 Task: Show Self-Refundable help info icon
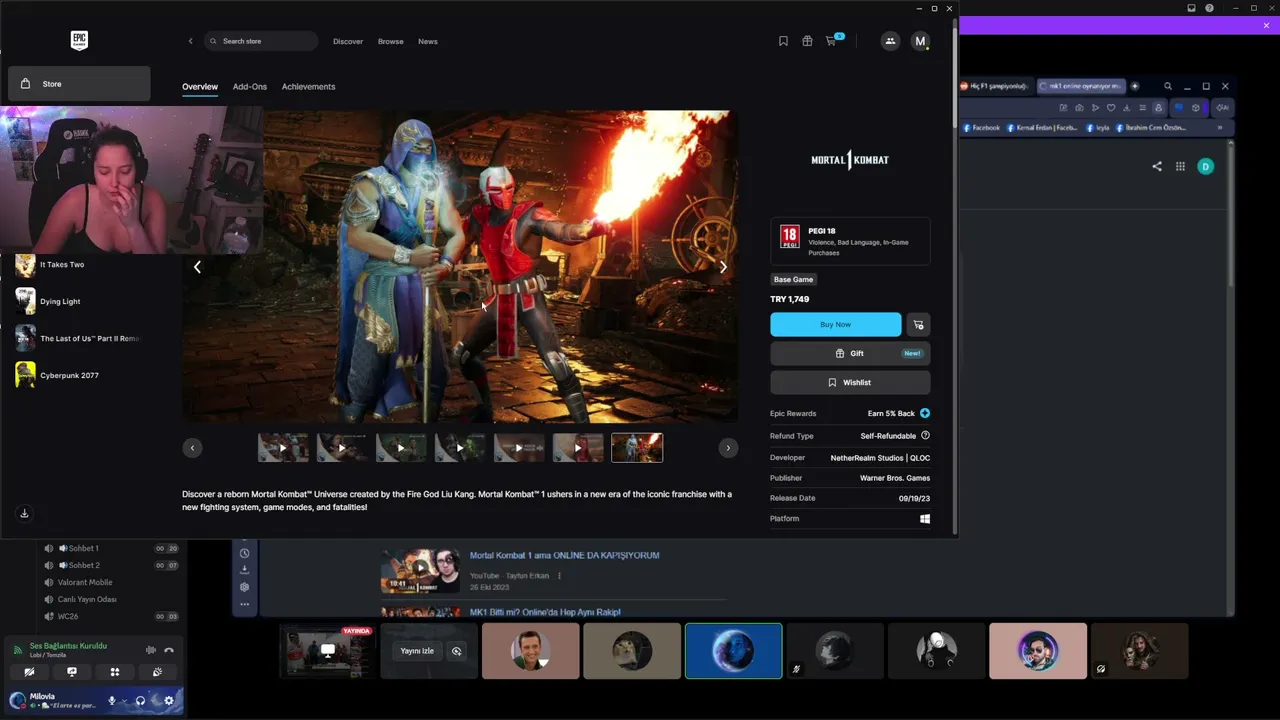925,436
